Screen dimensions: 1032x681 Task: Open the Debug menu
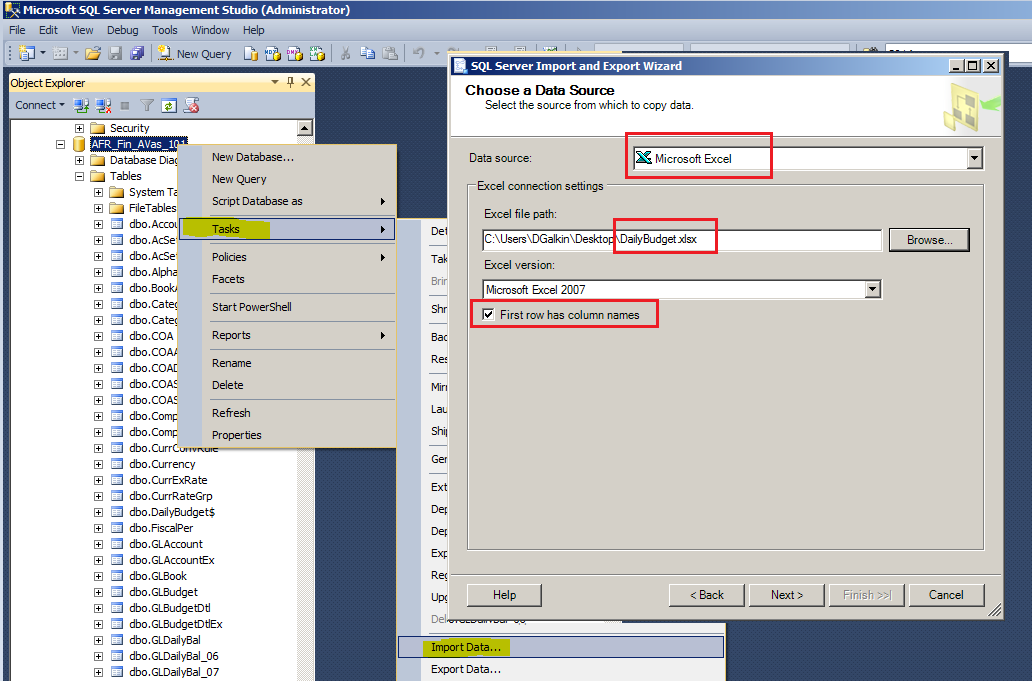point(122,30)
